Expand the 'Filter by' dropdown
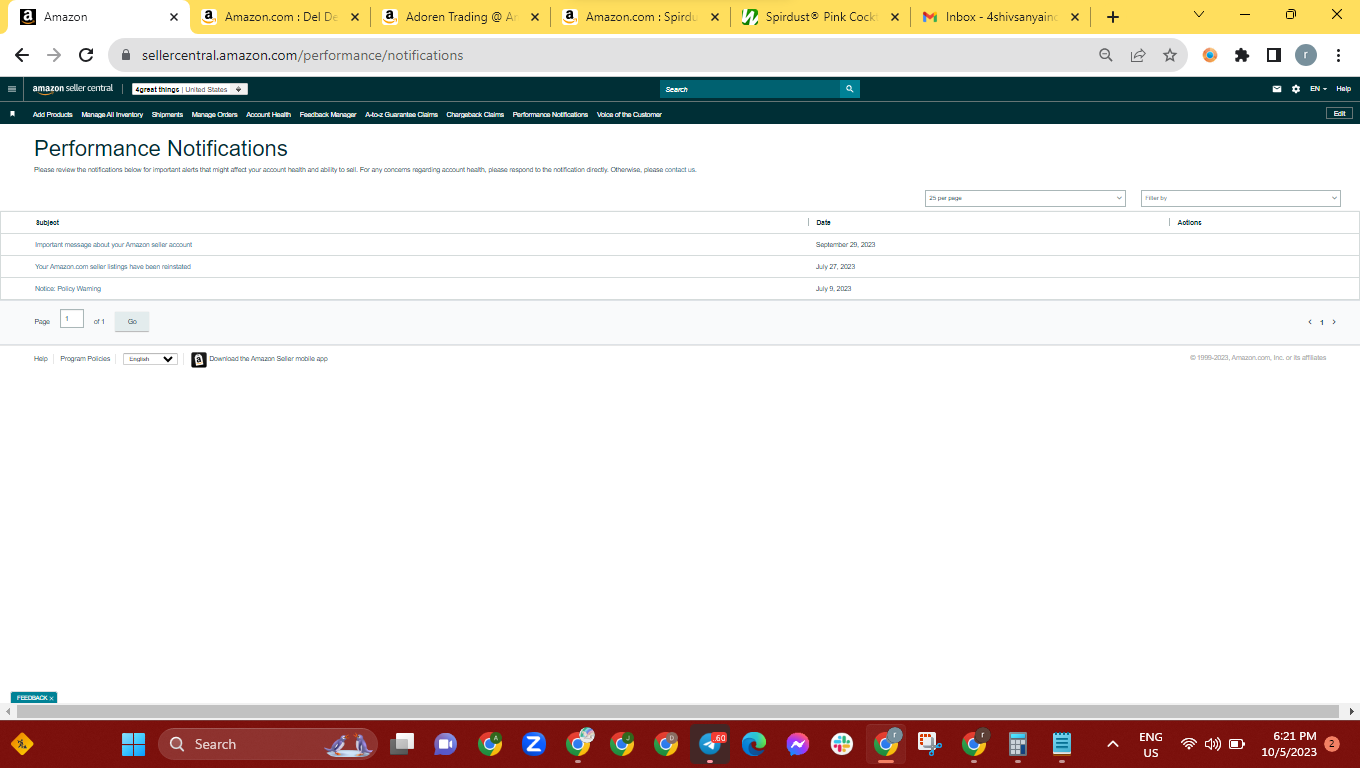 click(x=1241, y=198)
